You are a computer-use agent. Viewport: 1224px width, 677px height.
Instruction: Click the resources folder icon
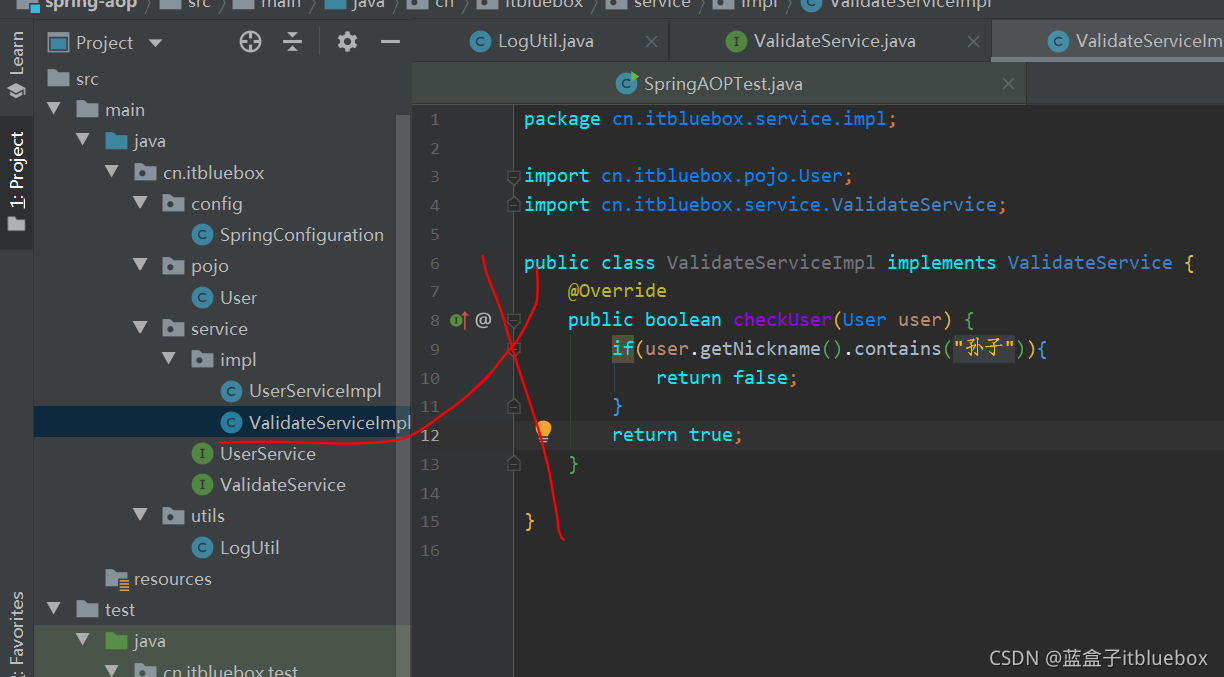coord(116,578)
